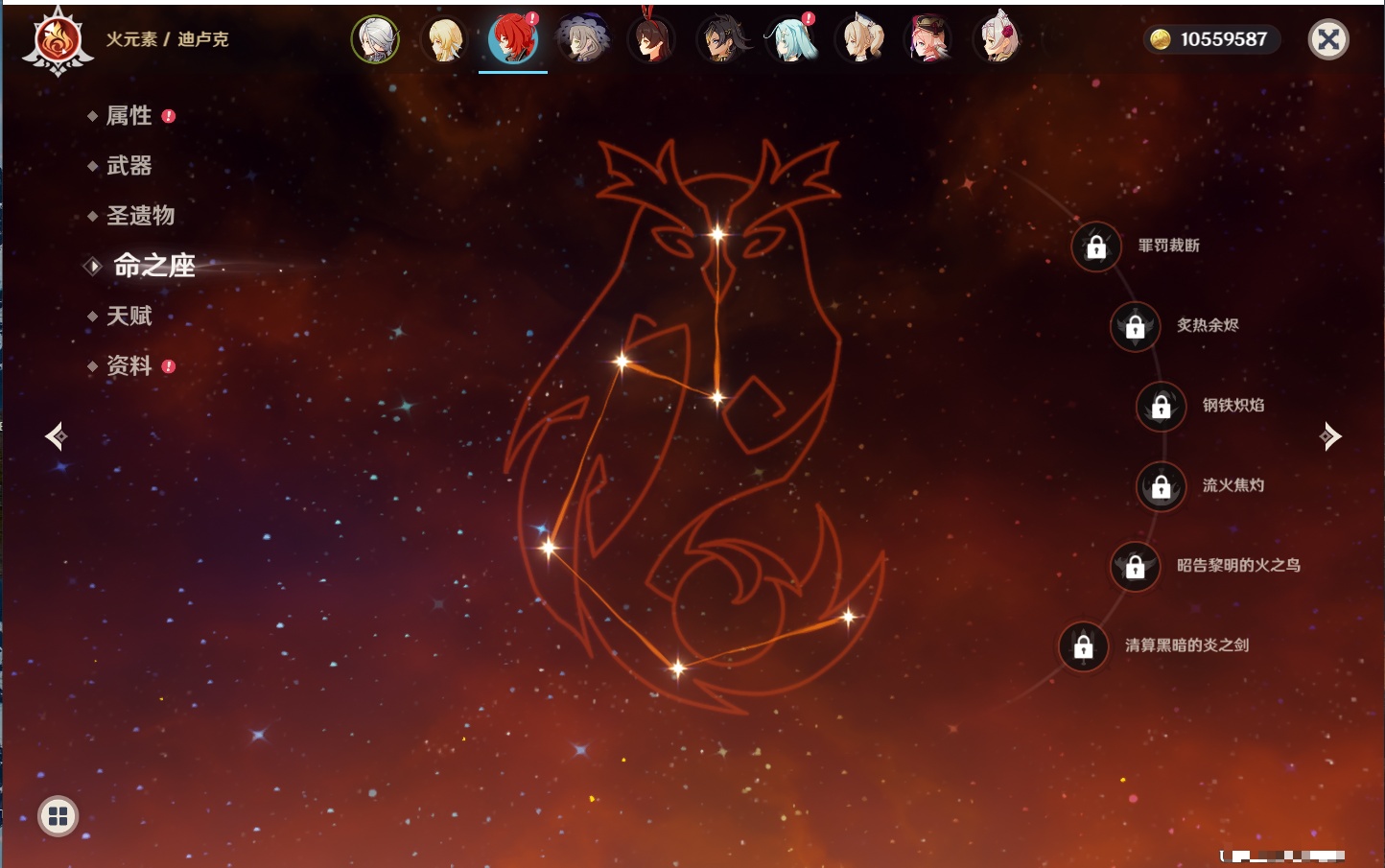1385x868 pixels.
Task: Click the Pyro element emblem icon
Action: [x=58, y=41]
